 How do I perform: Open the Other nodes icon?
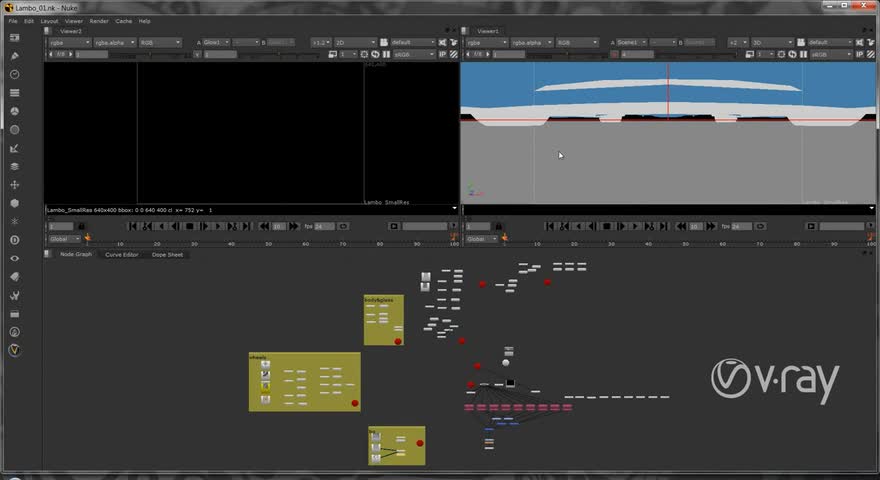click(15, 314)
